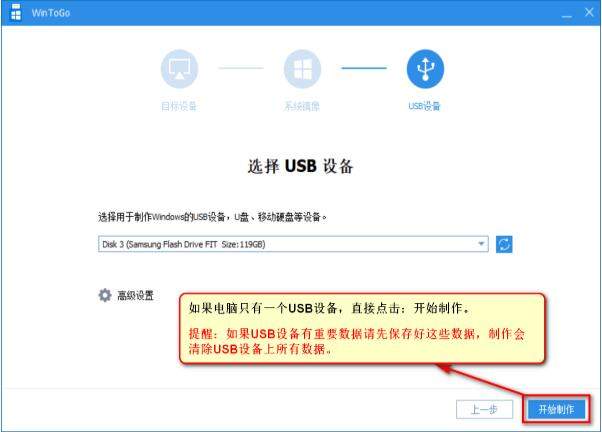Select the Disk 3 Samsung Flash Drive field
The image size is (602, 432).
point(293,244)
